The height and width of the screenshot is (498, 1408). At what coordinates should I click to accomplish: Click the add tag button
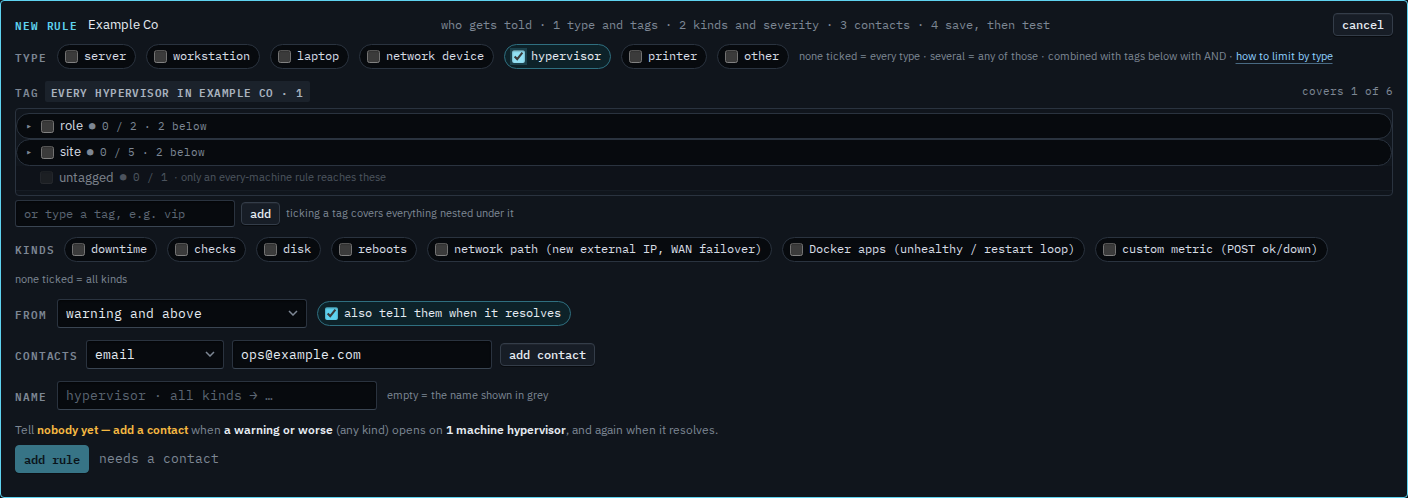[x=260, y=213]
